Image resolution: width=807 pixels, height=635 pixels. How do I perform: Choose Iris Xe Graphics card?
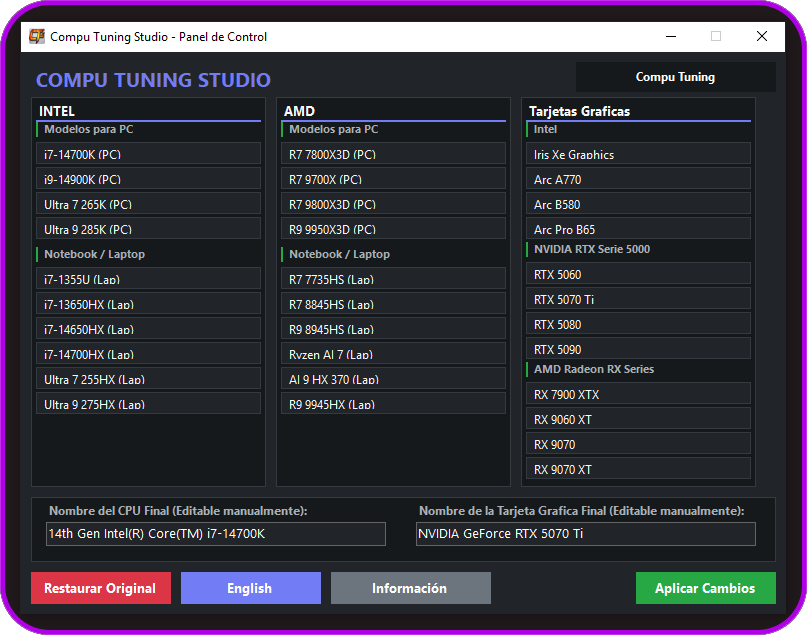pos(638,153)
